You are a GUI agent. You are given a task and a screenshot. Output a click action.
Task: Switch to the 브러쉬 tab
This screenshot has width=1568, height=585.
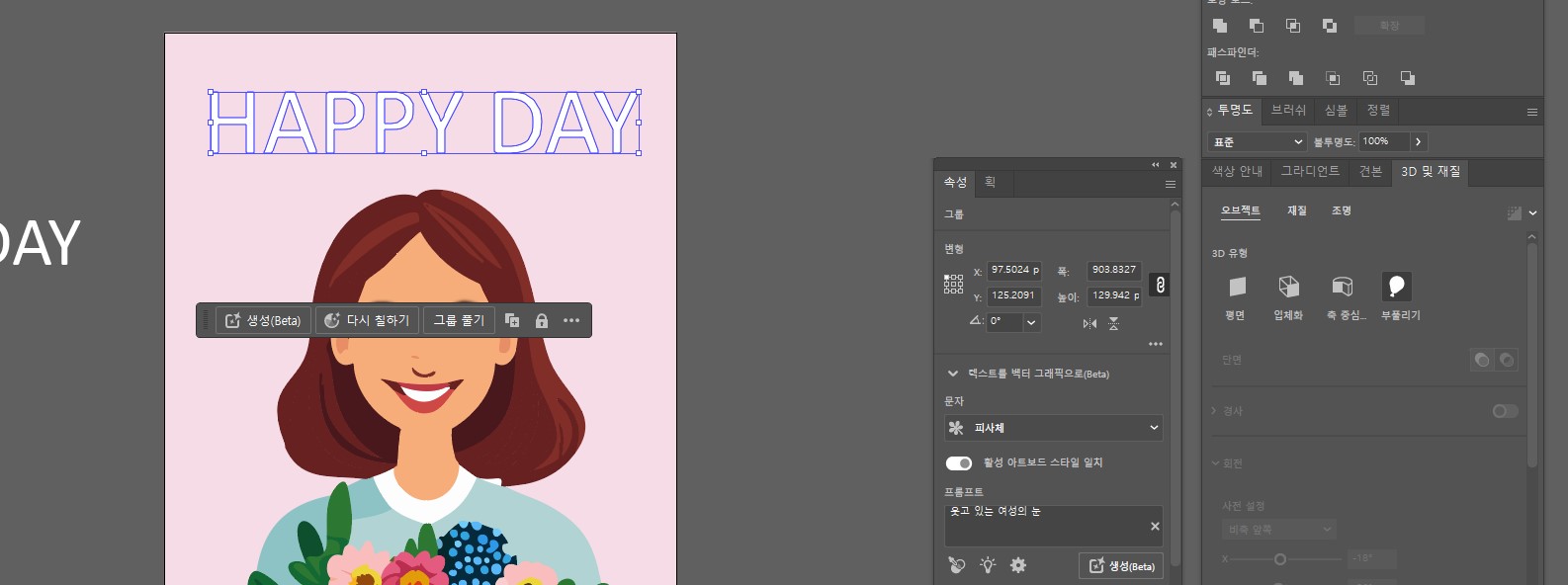click(x=1288, y=110)
